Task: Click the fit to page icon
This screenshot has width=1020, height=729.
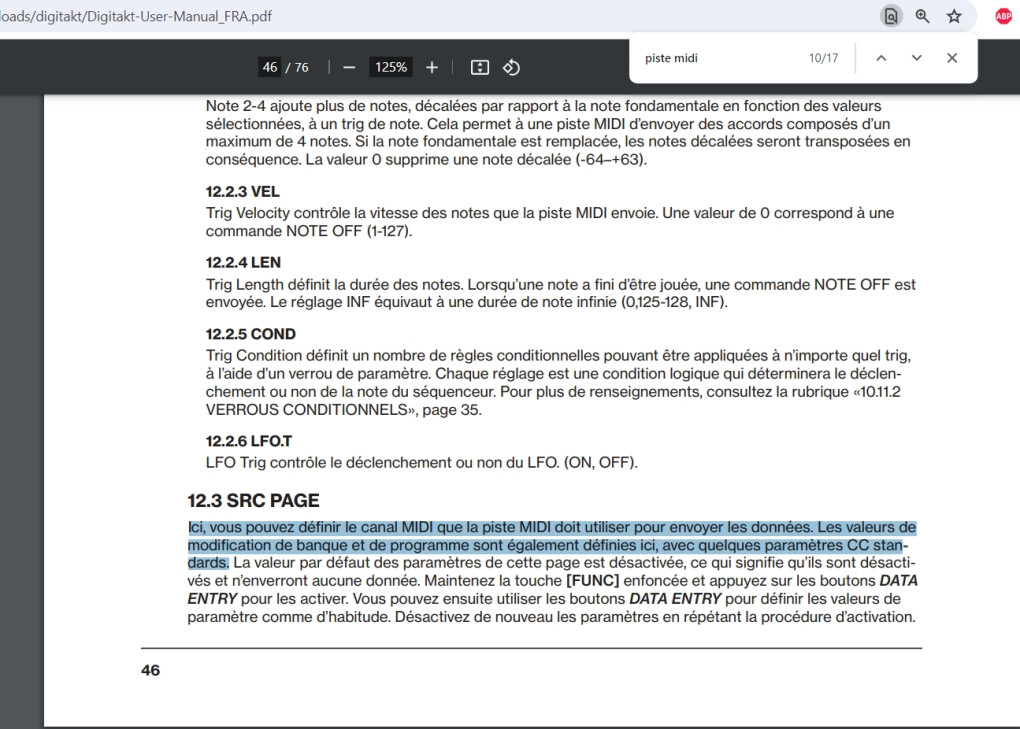Action: [479, 67]
